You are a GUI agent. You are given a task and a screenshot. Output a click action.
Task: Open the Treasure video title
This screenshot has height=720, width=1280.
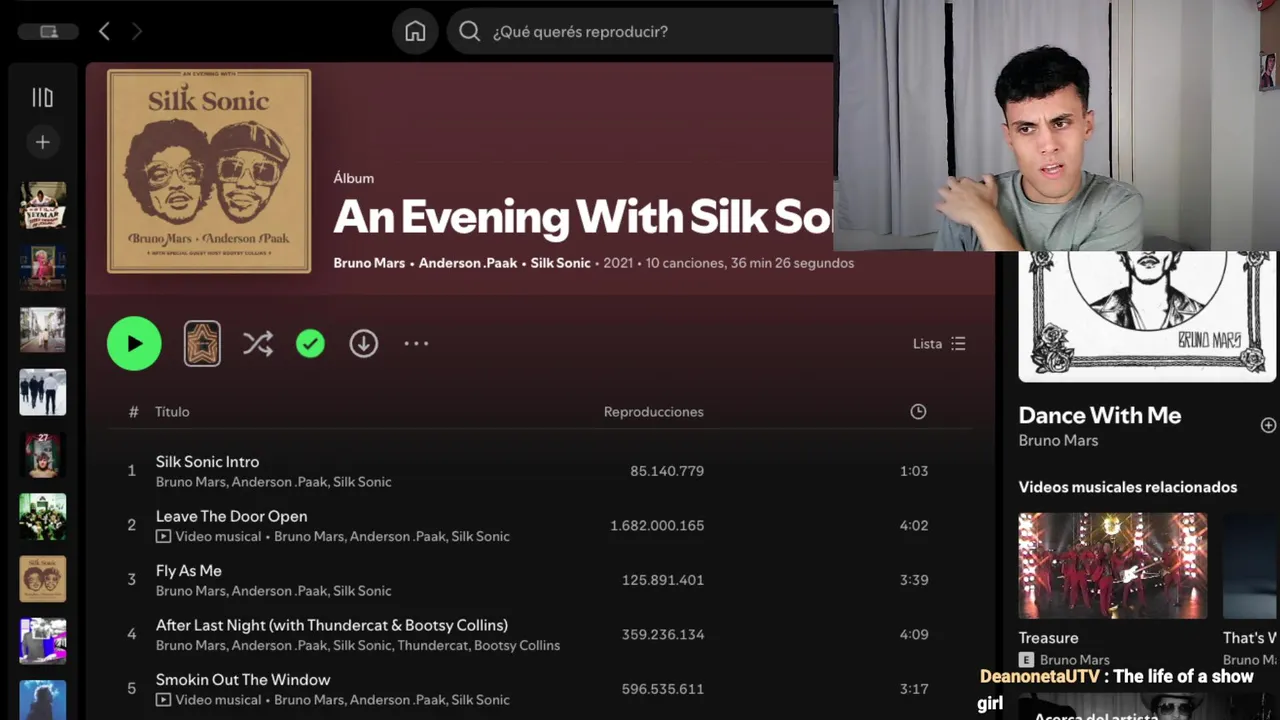pos(1048,637)
